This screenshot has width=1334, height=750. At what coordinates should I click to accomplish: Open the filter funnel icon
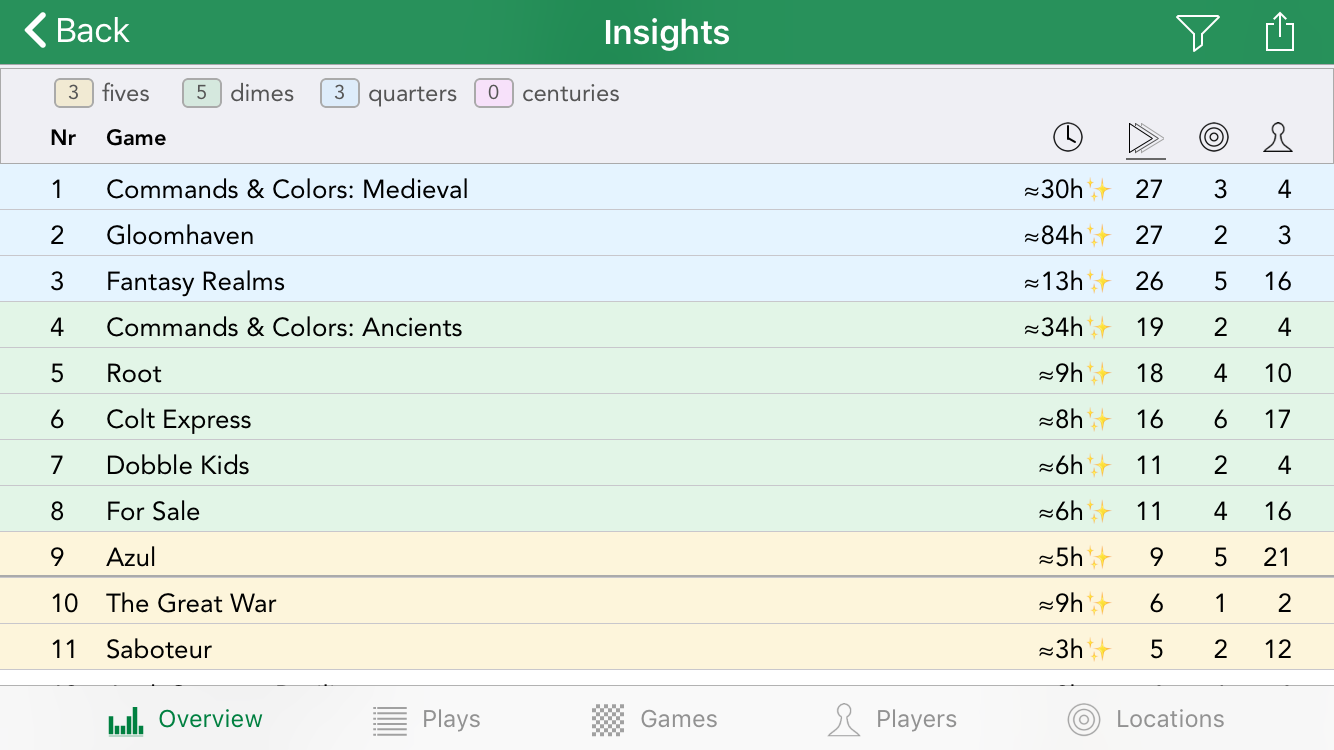[1197, 32]
